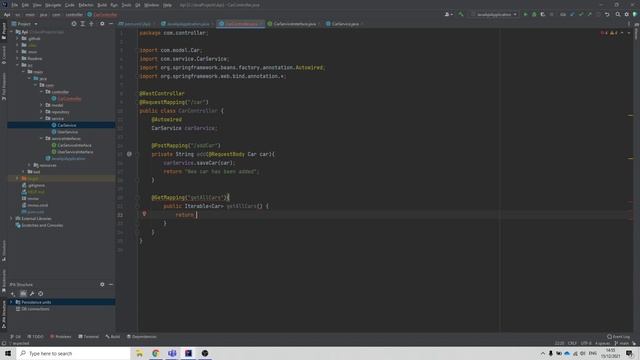Hide the Project tool window

111,24
